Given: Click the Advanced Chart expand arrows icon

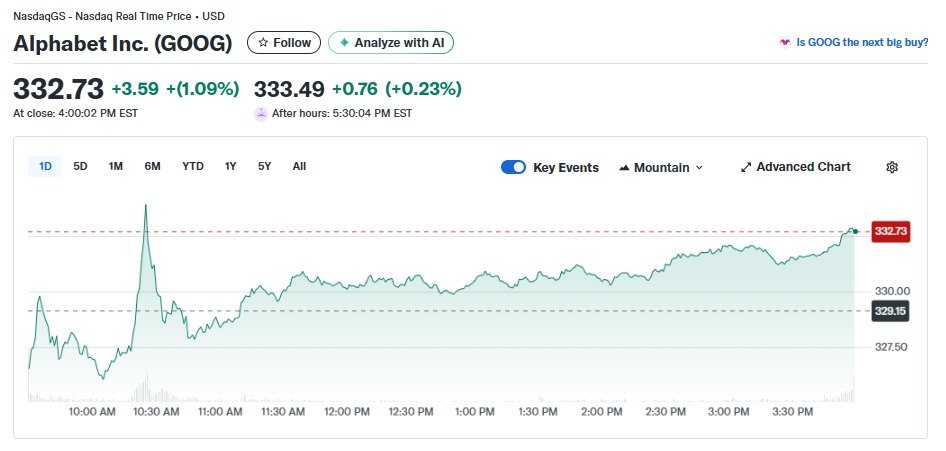Looking at the screenshot, I should [x=745, y=167].
